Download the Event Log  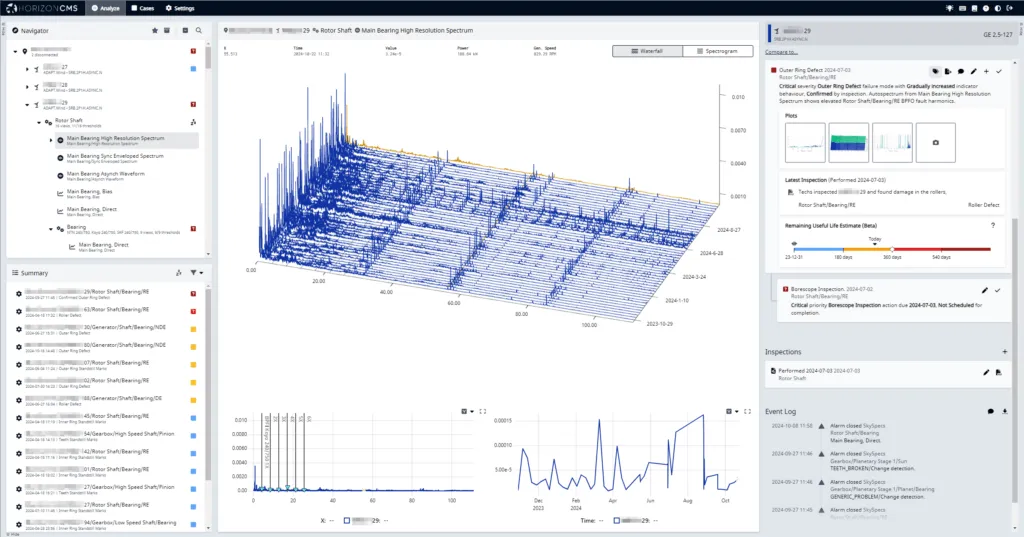click(x=1004, y=411)
